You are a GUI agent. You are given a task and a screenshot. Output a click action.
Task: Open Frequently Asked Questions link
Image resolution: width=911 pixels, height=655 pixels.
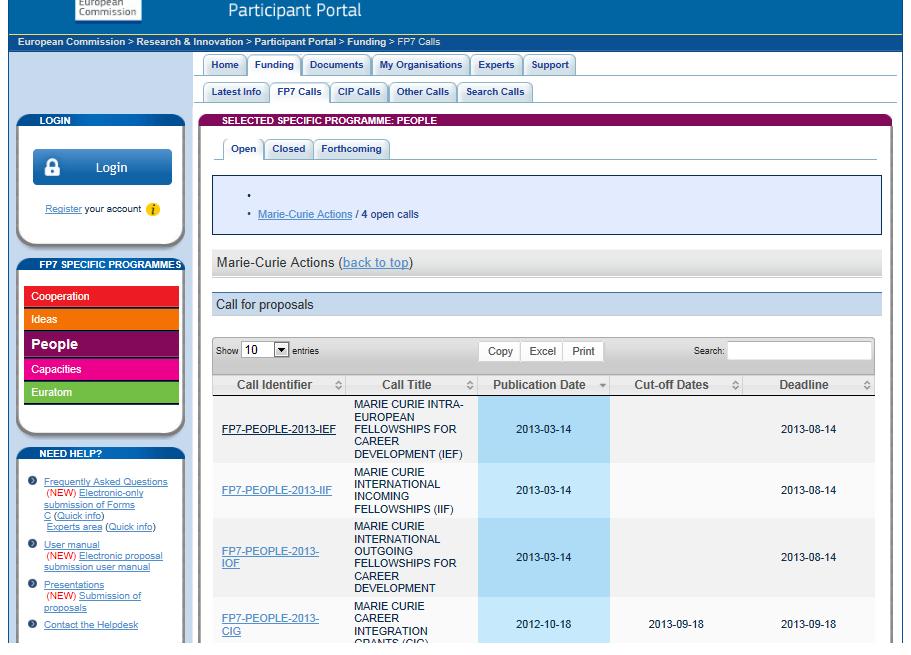point(106,482)
